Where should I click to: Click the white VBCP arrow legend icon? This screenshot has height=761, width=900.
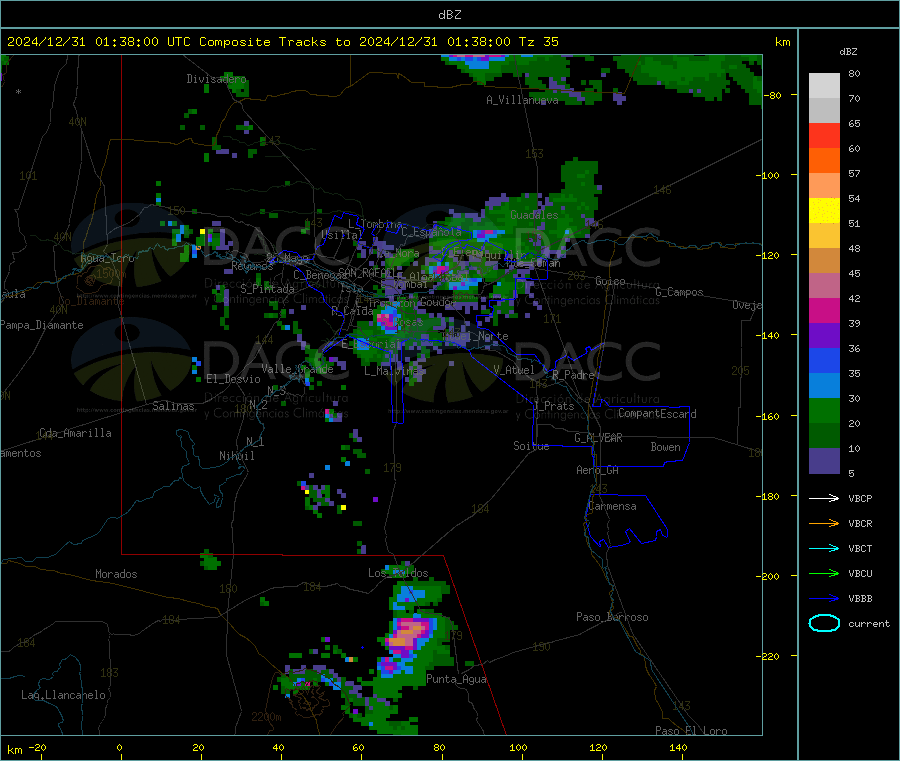pyautogui.click(x=824, y=498)
